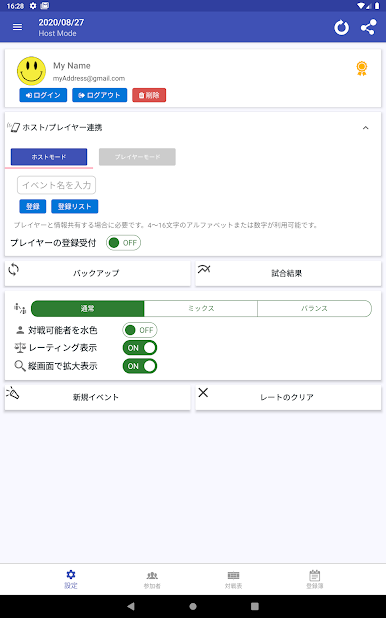This screenshot has height=618, width=386.
Task: Open the hamburger navigation menu
Action: pos(17,27)
